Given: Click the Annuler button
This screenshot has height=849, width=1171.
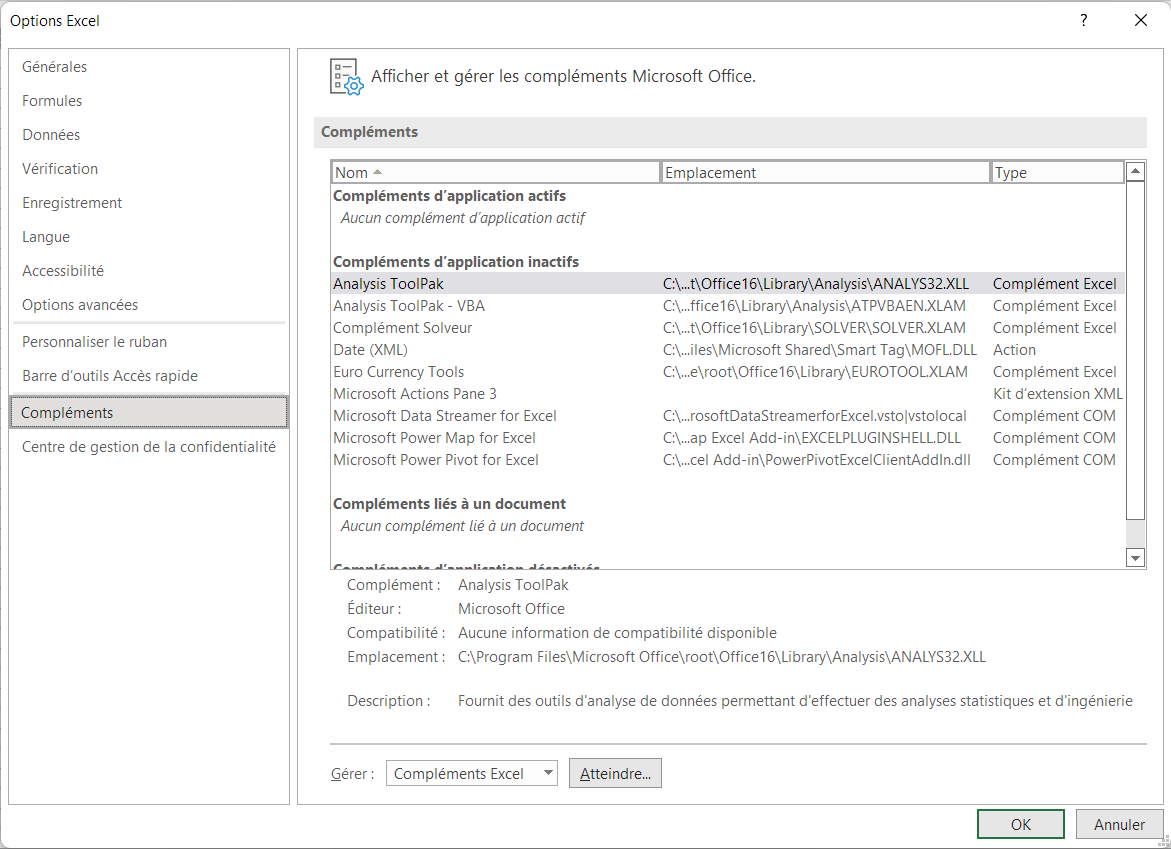Looking at the screenshot, I should [1119, 824].
